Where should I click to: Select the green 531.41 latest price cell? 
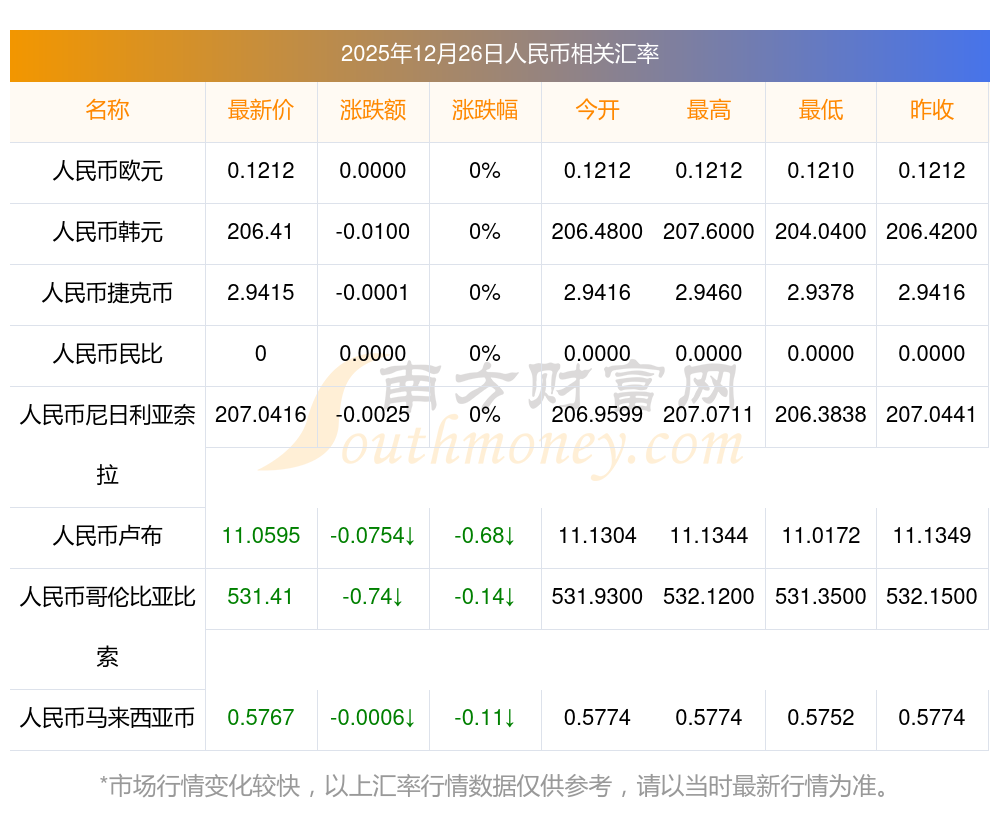point(261,597)
